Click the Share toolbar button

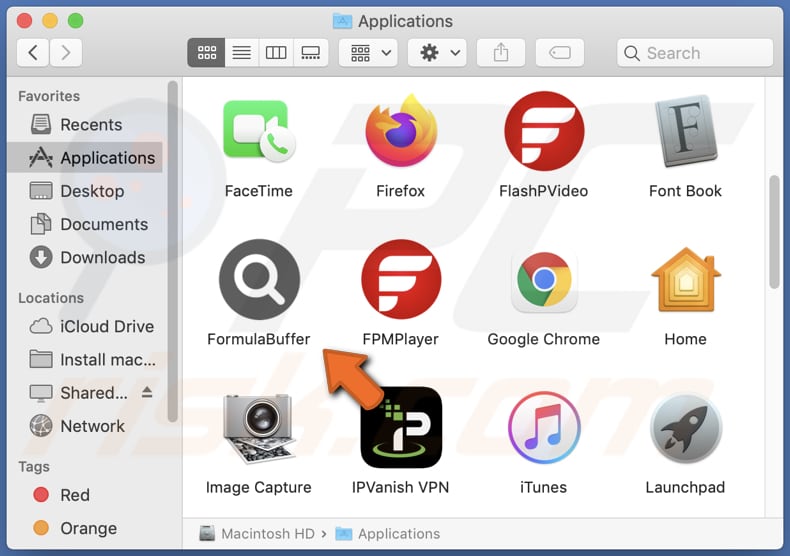pyautogui.click(x=501, y=52)
